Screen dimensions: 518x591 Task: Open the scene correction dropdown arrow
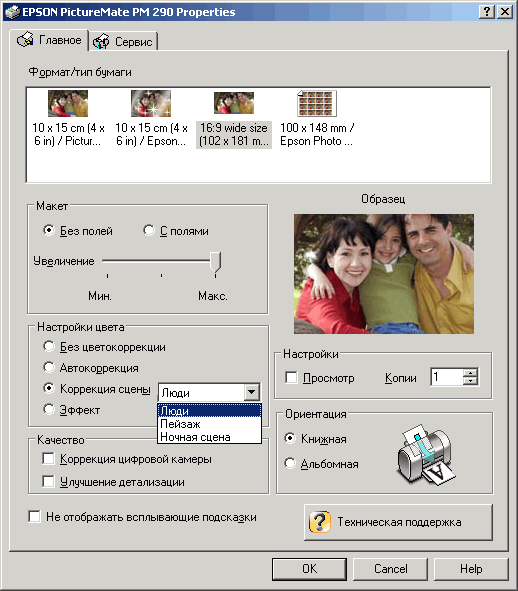pyautogui.click(x=251, y=392)
